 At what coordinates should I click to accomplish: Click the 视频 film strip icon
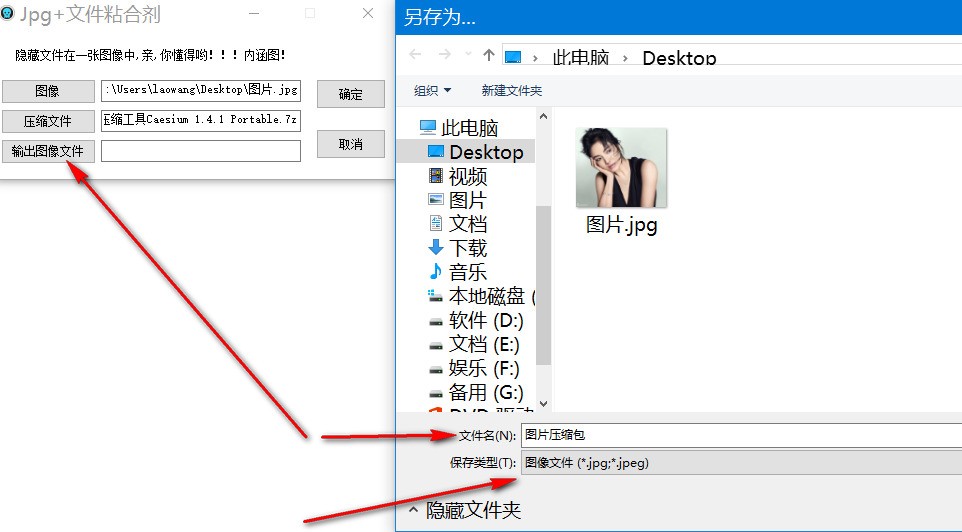(436, 176)
